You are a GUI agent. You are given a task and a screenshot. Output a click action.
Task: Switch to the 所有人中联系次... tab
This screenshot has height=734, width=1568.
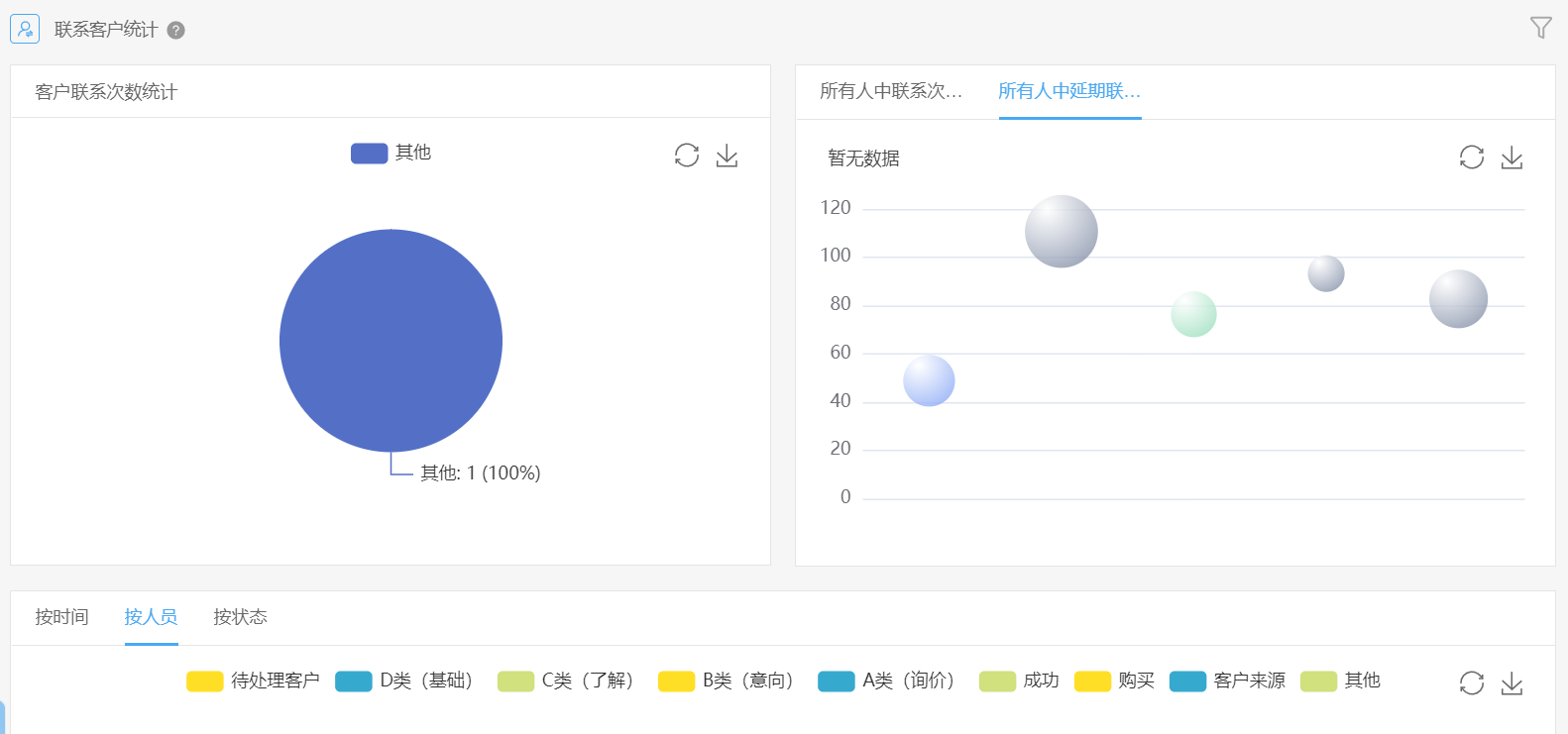click(890, 91)
